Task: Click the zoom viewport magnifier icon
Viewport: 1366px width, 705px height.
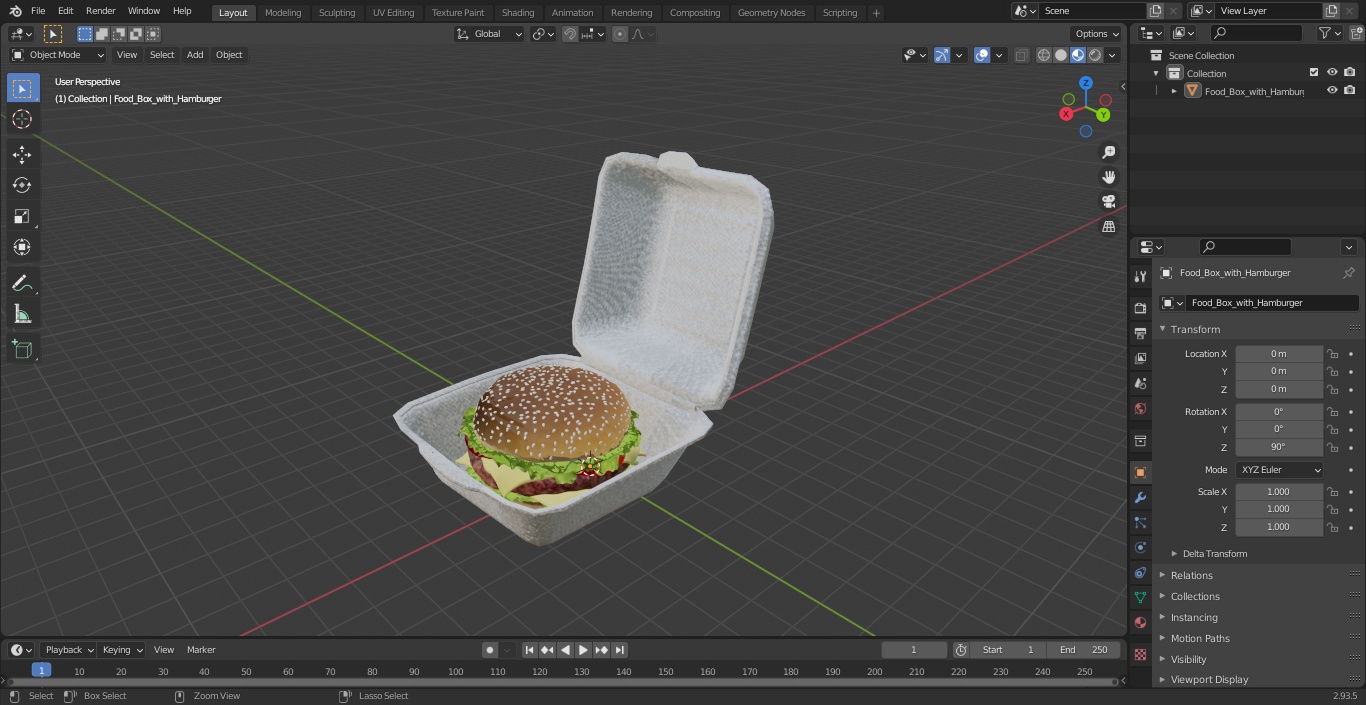Action: [1108, 152]
